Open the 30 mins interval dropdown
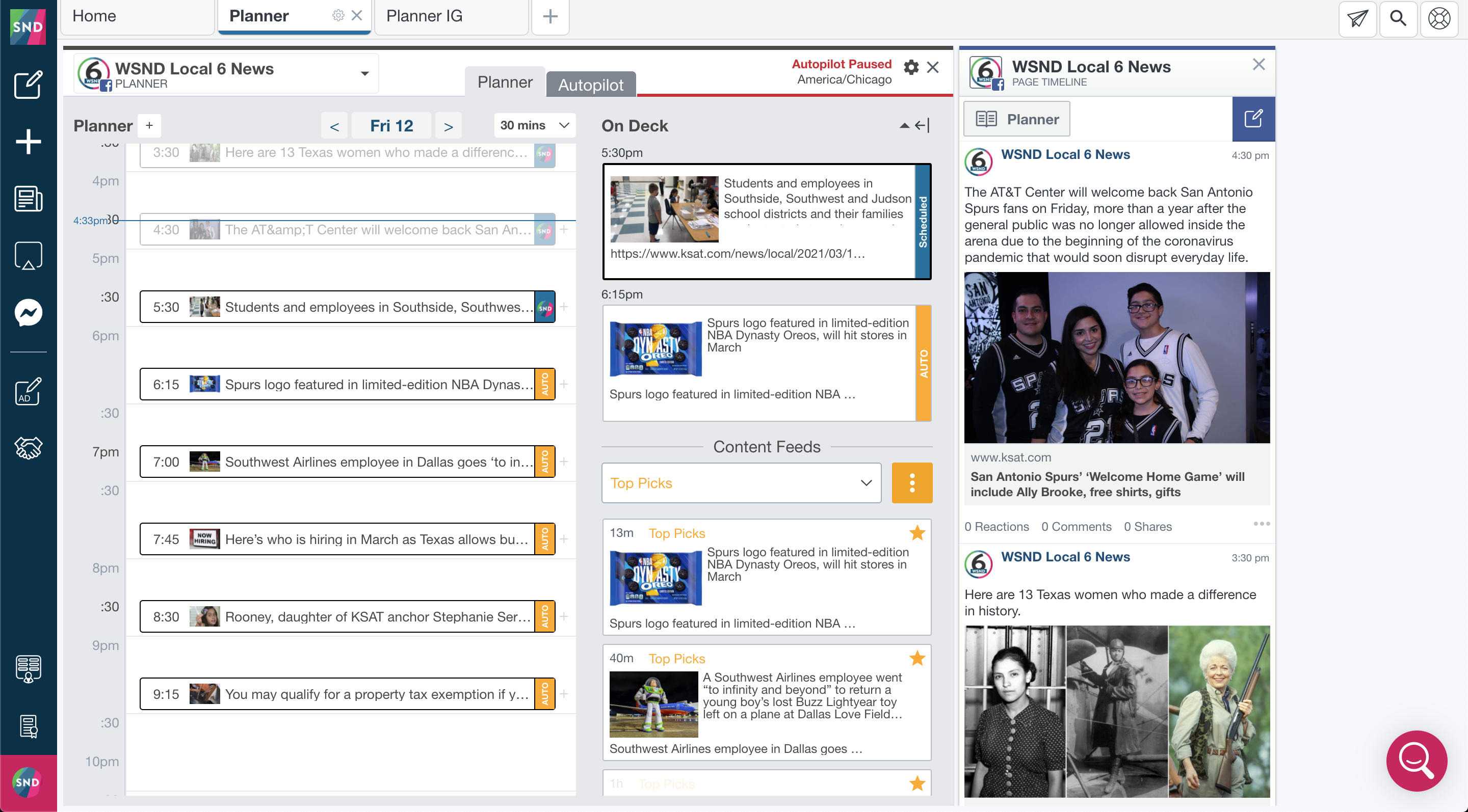Viewport: 1468px width, 812px height. [x=534, y=125]
